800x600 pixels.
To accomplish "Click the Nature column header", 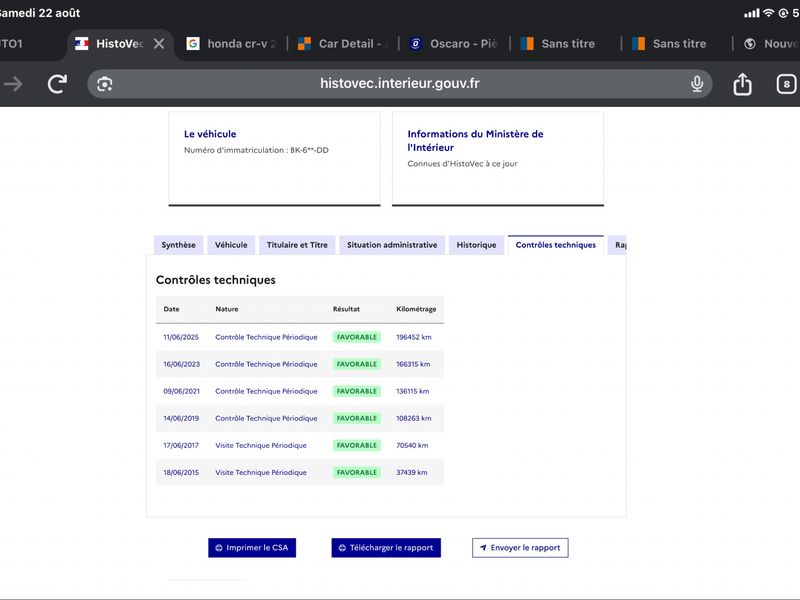I will (x=227, y=309).
